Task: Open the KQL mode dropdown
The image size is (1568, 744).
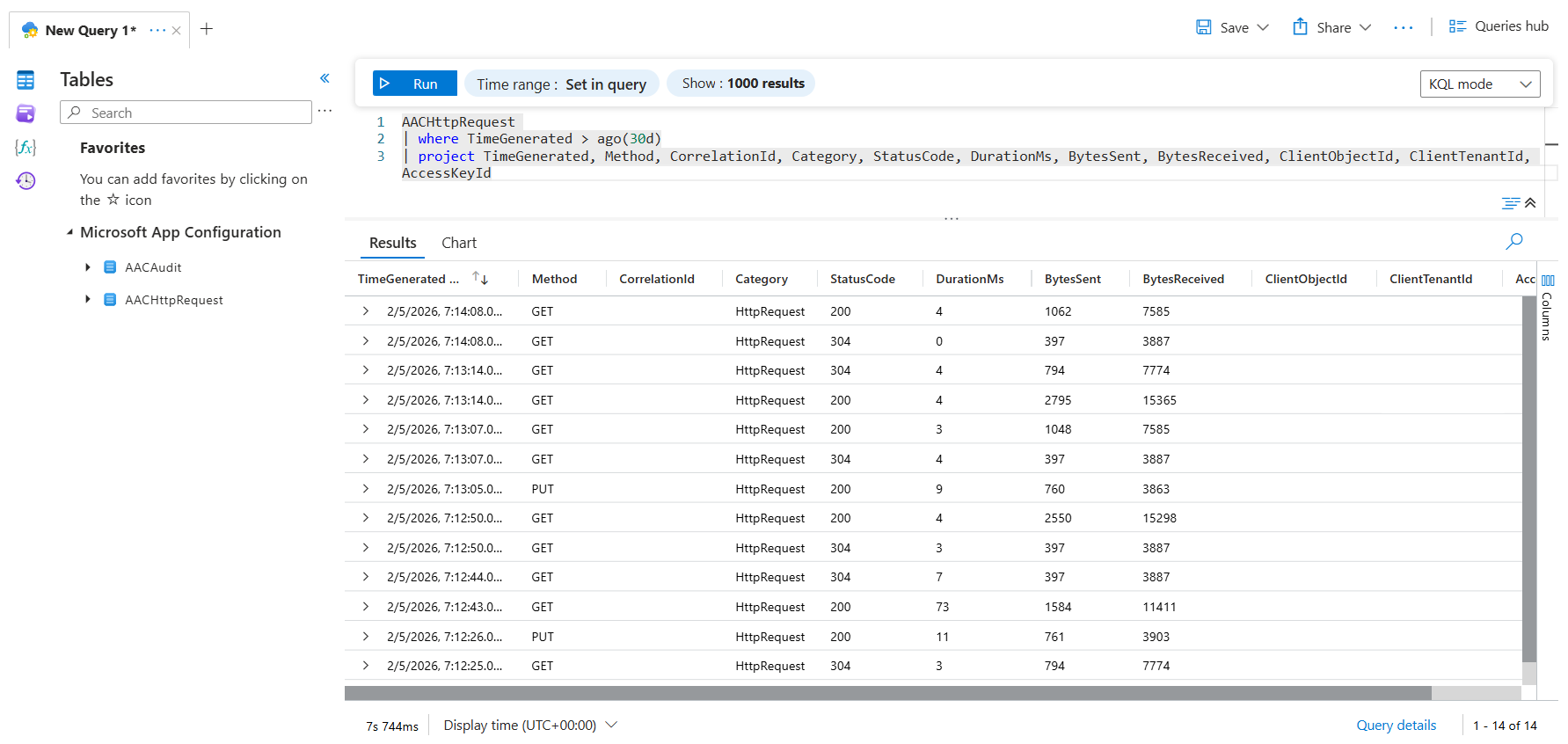Action: 1479,84
